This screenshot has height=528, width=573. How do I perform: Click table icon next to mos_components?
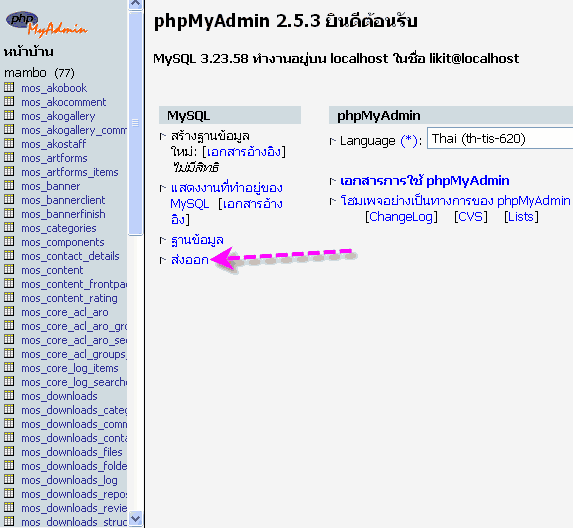tap(9, 242)
